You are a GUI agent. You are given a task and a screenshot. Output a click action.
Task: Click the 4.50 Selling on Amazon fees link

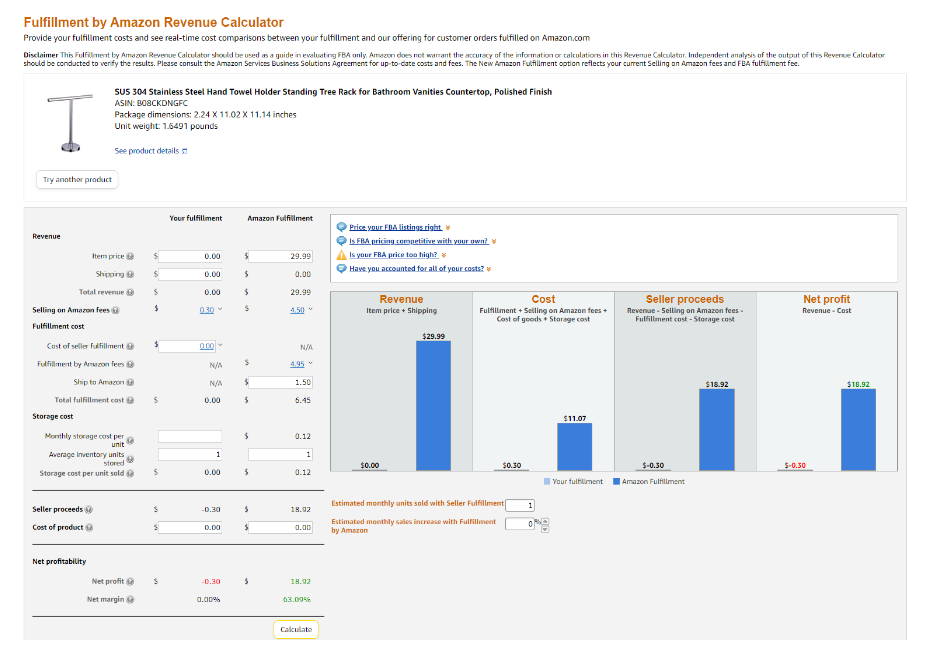[297, 310]
